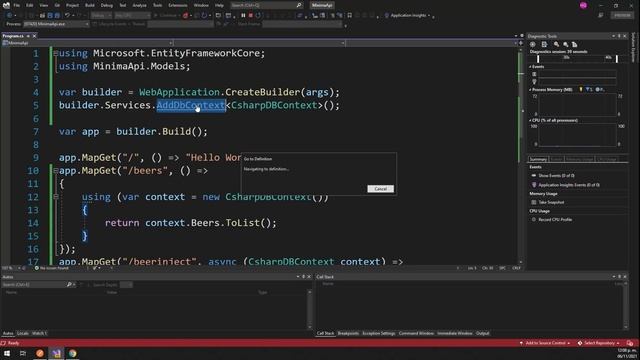Cancel the Go to Definition dialog

(x=380, y=189)
